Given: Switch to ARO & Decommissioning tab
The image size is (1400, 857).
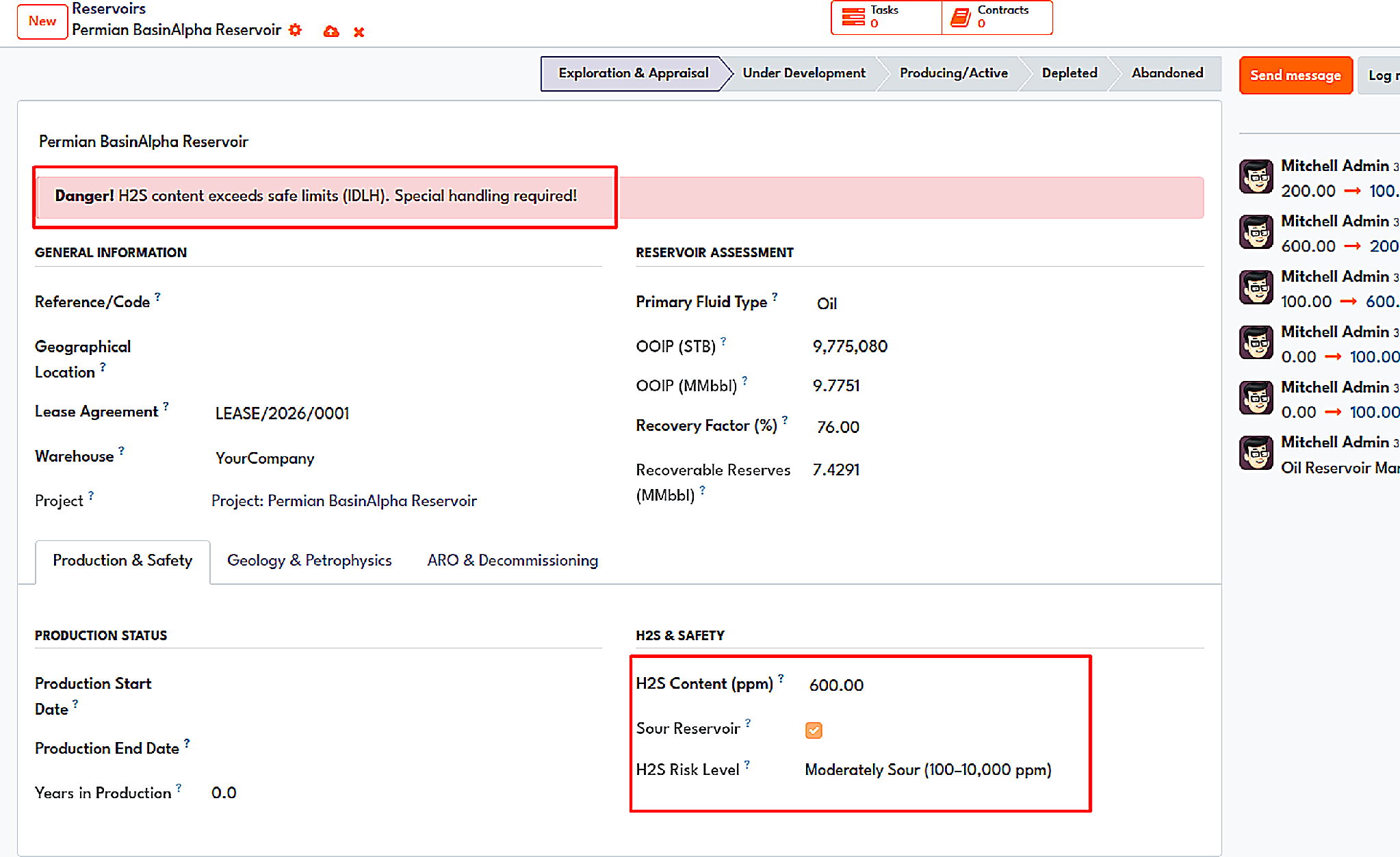Looking at the screenshot, I should coord(513,561).
